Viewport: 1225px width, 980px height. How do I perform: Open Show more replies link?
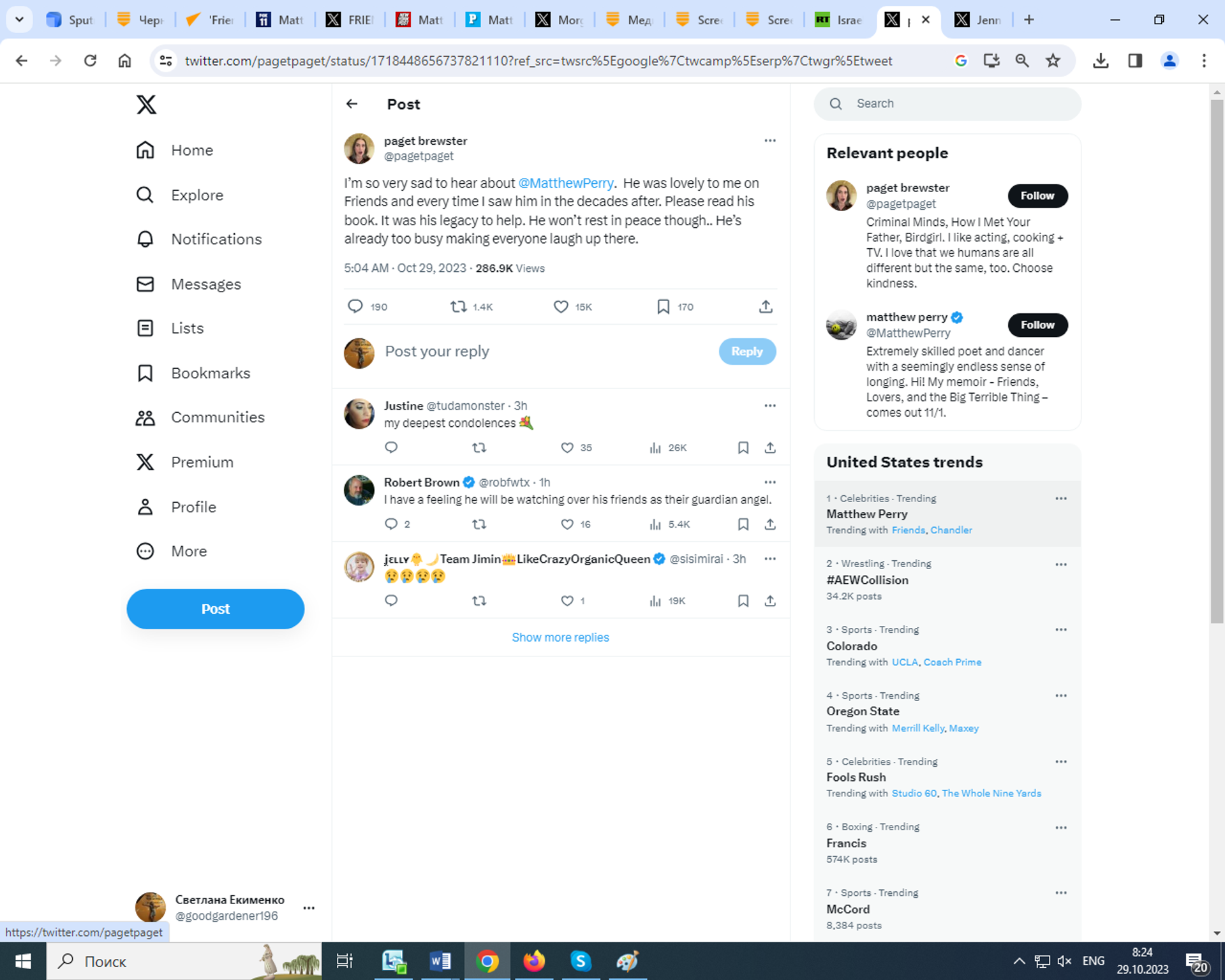click(560, 637)
